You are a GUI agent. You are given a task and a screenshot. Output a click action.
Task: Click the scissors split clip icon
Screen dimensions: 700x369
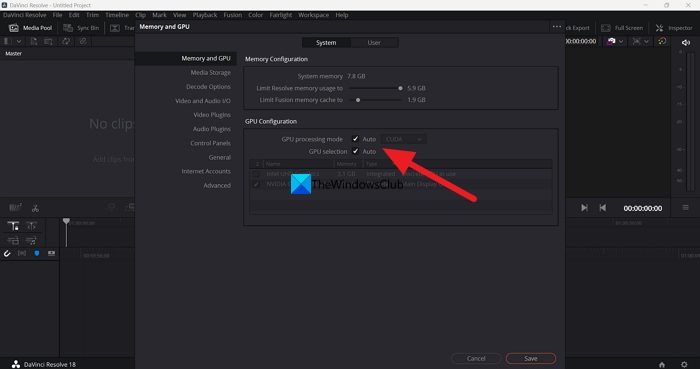(35, 208)
